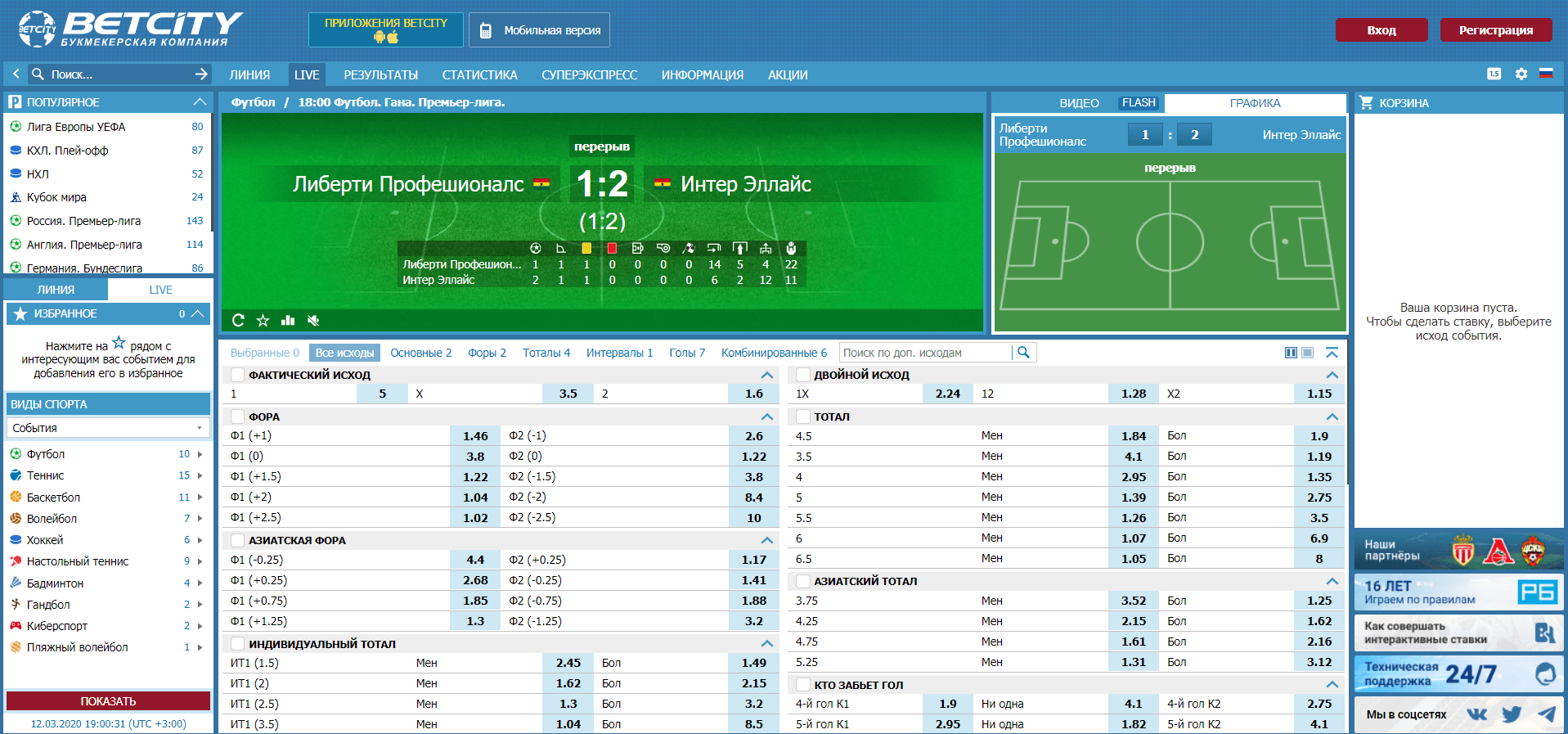Click the whistle fouls icon in stats
The width and height of the screenshot is (1568, 734).
pos(663,248)
